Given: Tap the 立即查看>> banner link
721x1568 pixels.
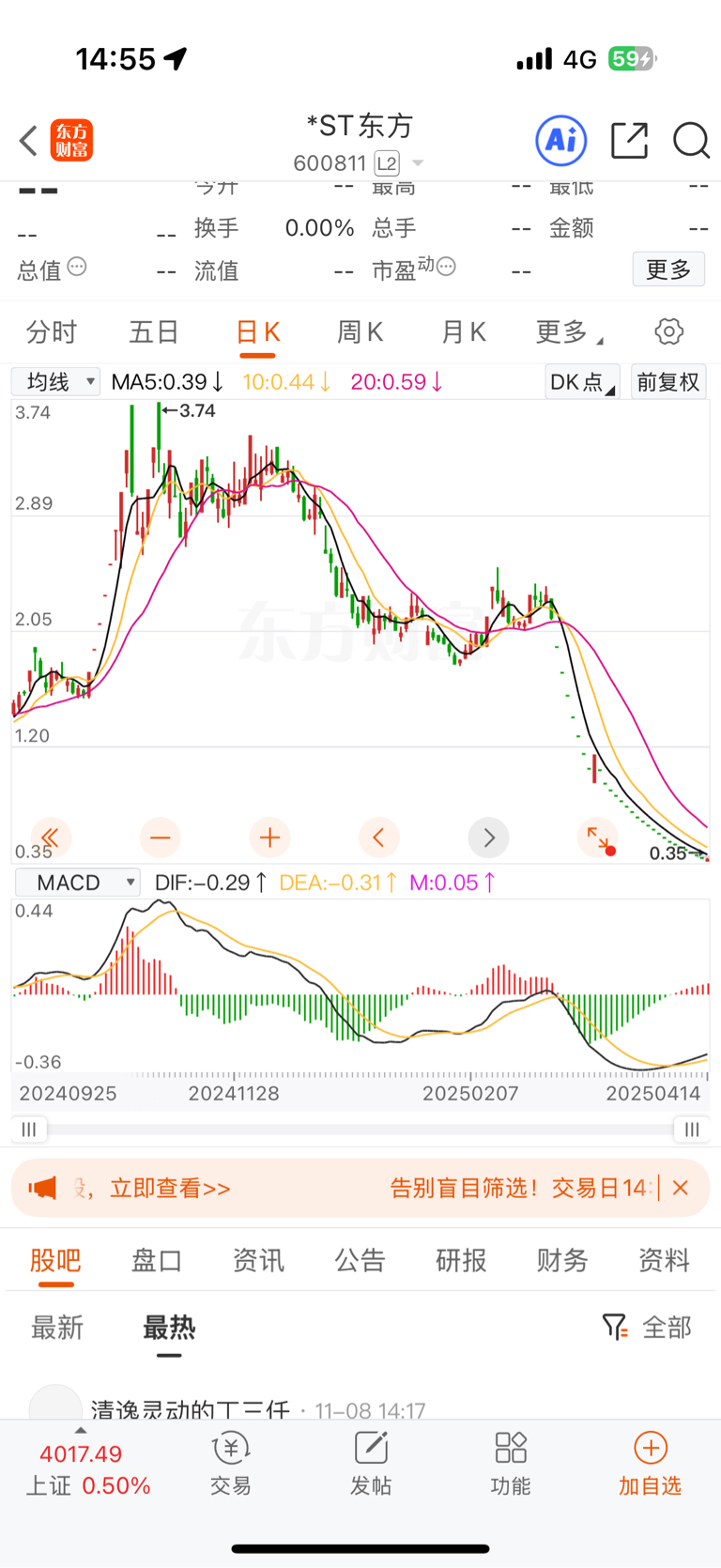Looking at the screenshot, I should tap(170, 1189).
